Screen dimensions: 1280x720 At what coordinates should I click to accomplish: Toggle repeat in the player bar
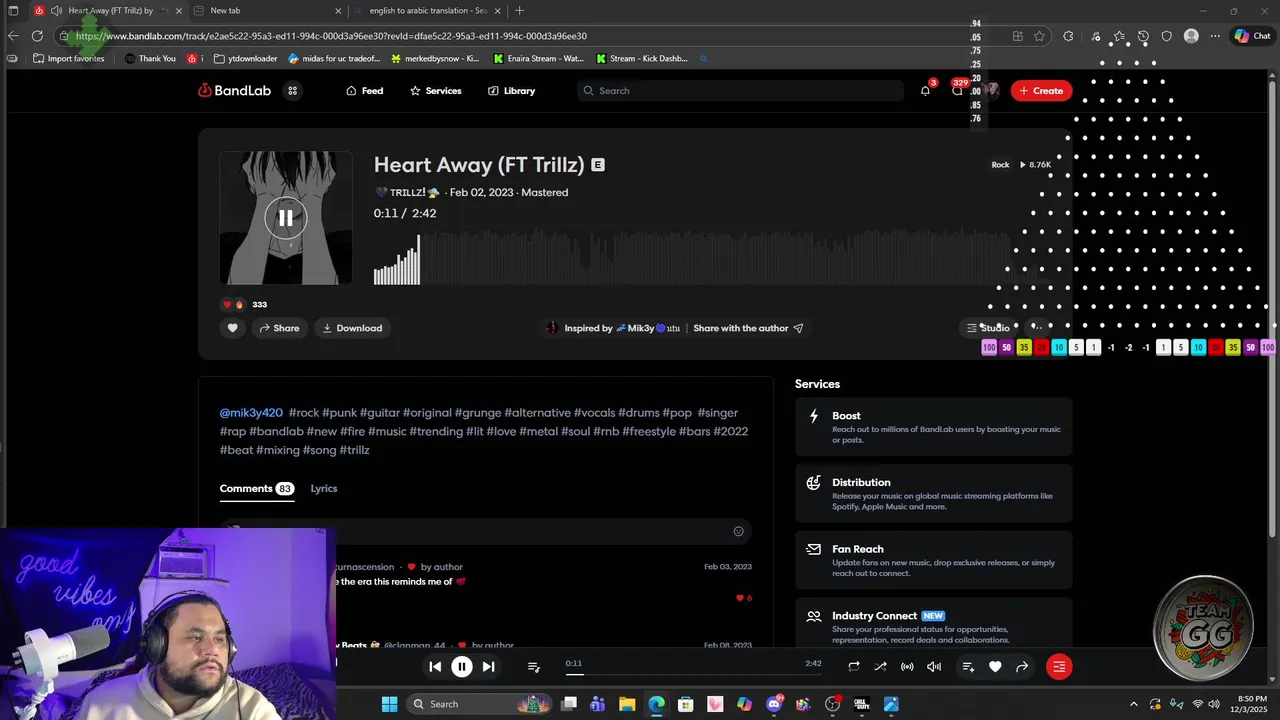(x=854, y=666)
